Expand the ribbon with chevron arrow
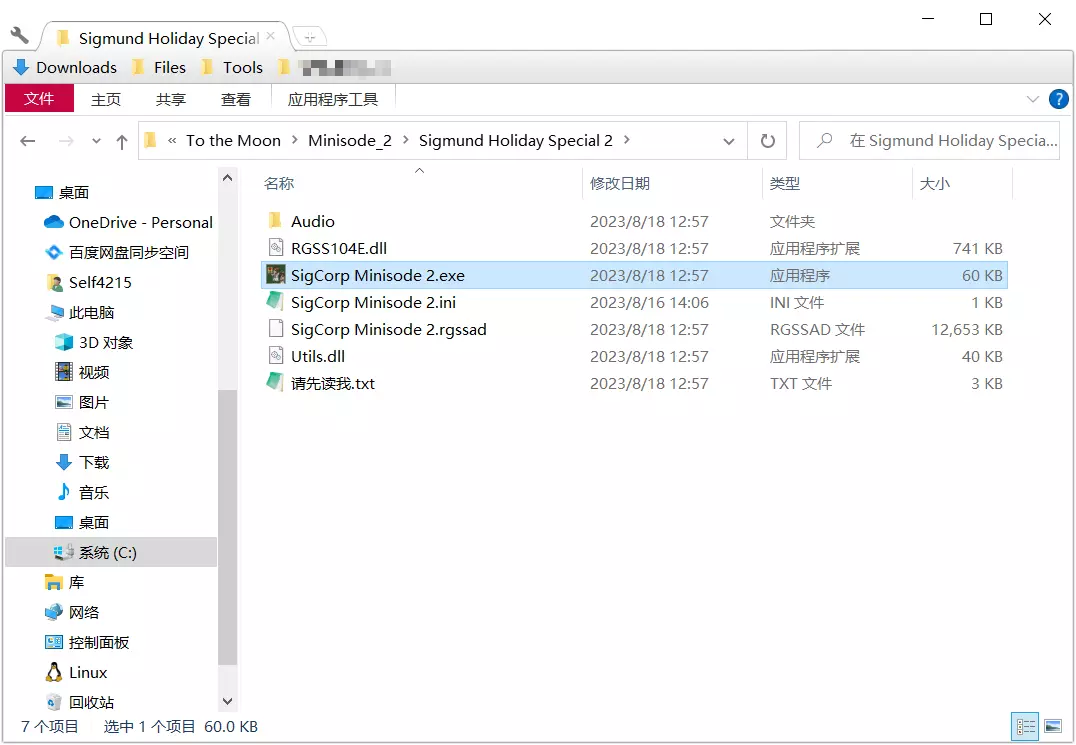This screenshot has height=745, width=1076. pos(1033,99)
